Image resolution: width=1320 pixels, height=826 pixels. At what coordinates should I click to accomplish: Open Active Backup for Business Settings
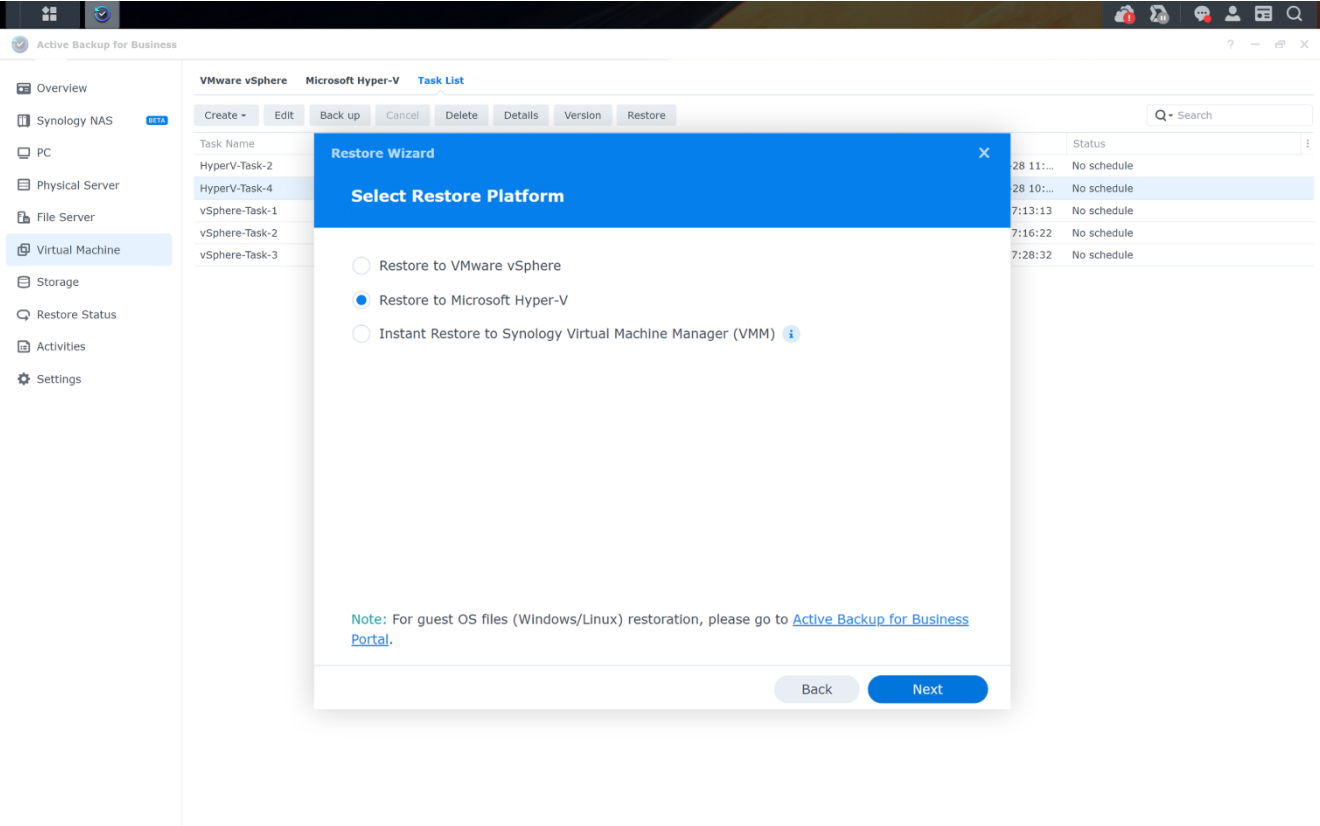pos(59,378)
